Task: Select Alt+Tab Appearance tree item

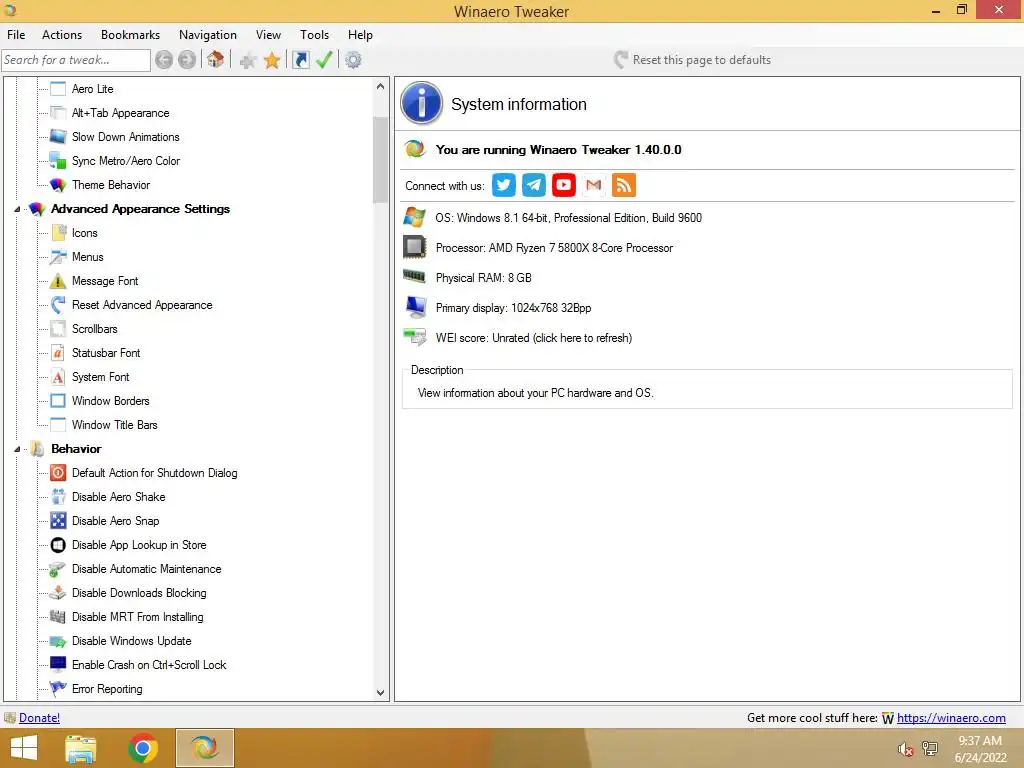Action: [120, 113]
